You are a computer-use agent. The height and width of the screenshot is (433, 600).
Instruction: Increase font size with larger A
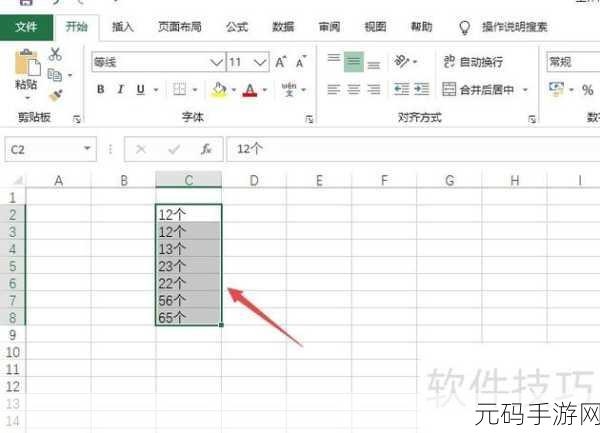tap(281, 62)
